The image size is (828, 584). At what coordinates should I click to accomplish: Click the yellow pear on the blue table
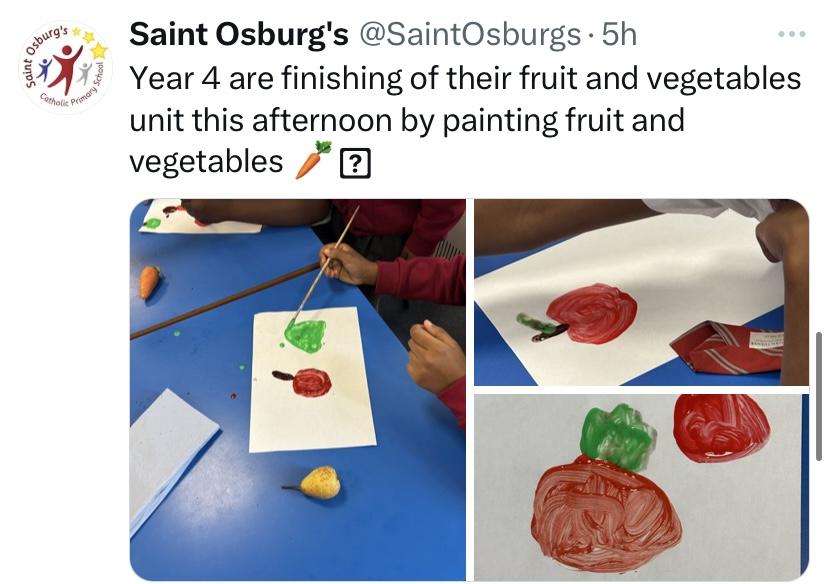pyautogui.click(x=315, y=483)
